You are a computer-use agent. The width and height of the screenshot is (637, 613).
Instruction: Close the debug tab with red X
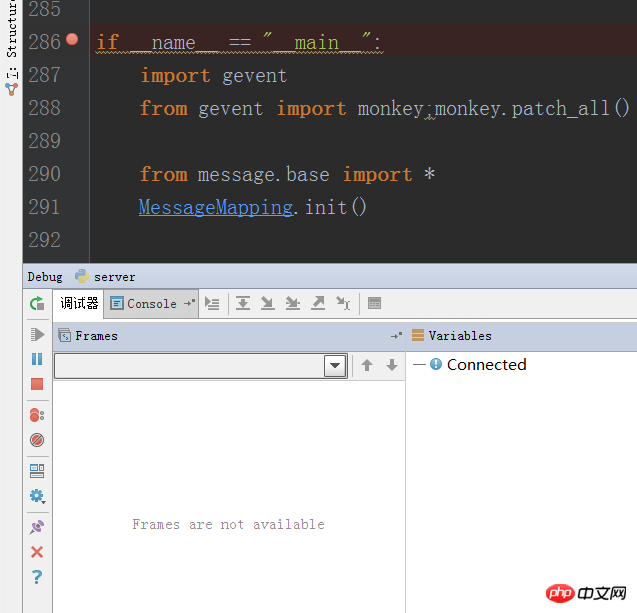37,552
